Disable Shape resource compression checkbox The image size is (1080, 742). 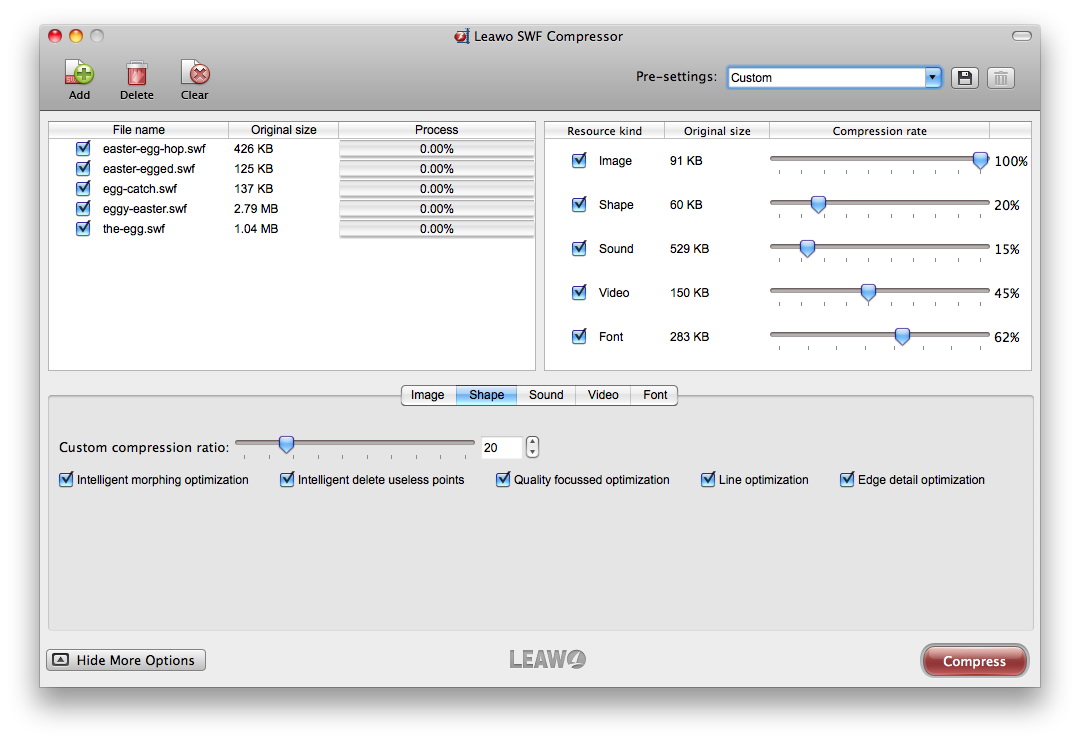(579, 205)
